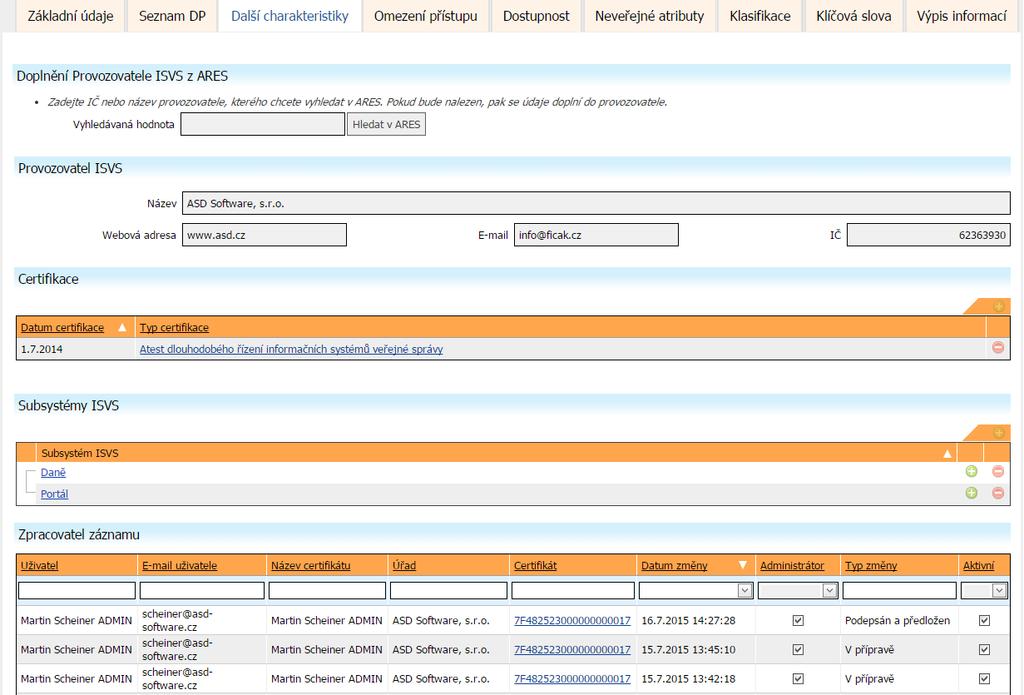Click the Hledat v ARES button

click(387, 124)
